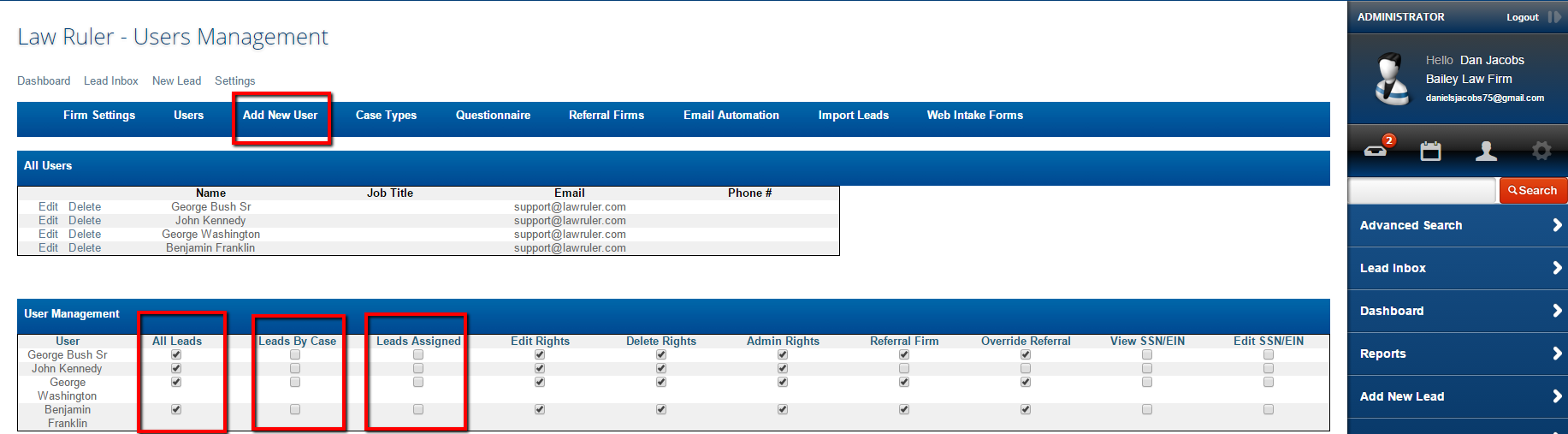1568x434 pixels.
Task: Open the calendar icon in sidebar
Action: click(1430, 152)
